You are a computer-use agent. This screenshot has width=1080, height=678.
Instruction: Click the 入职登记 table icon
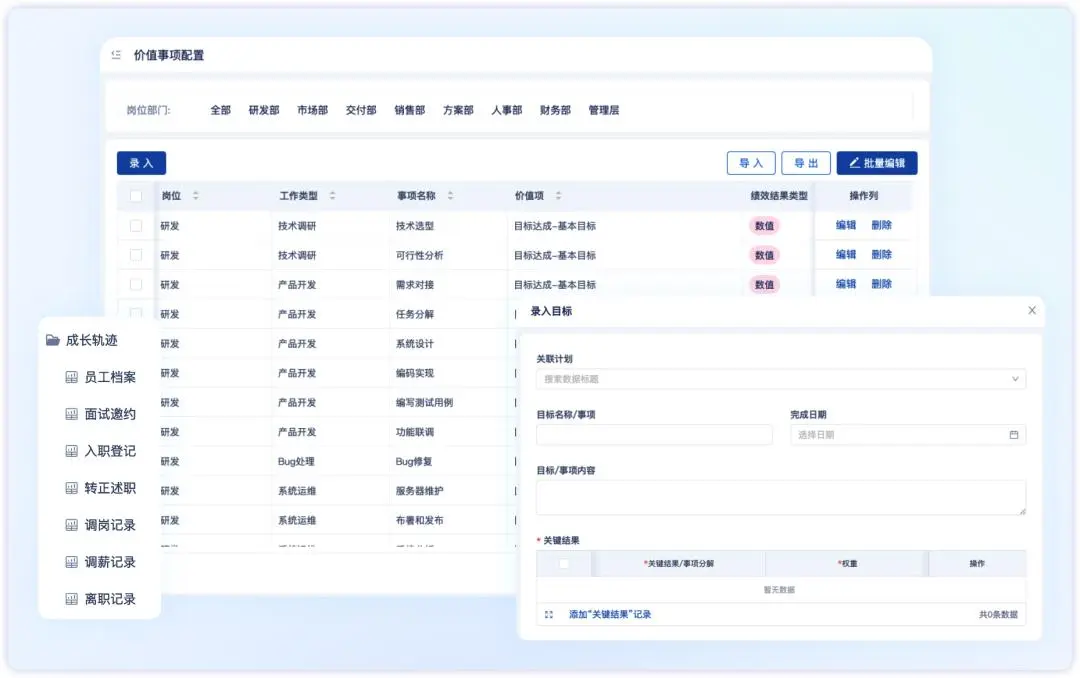pos(71,451)
